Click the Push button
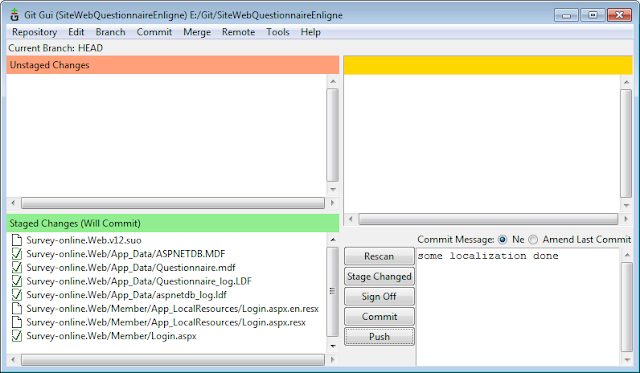 [x=379, y=337]
